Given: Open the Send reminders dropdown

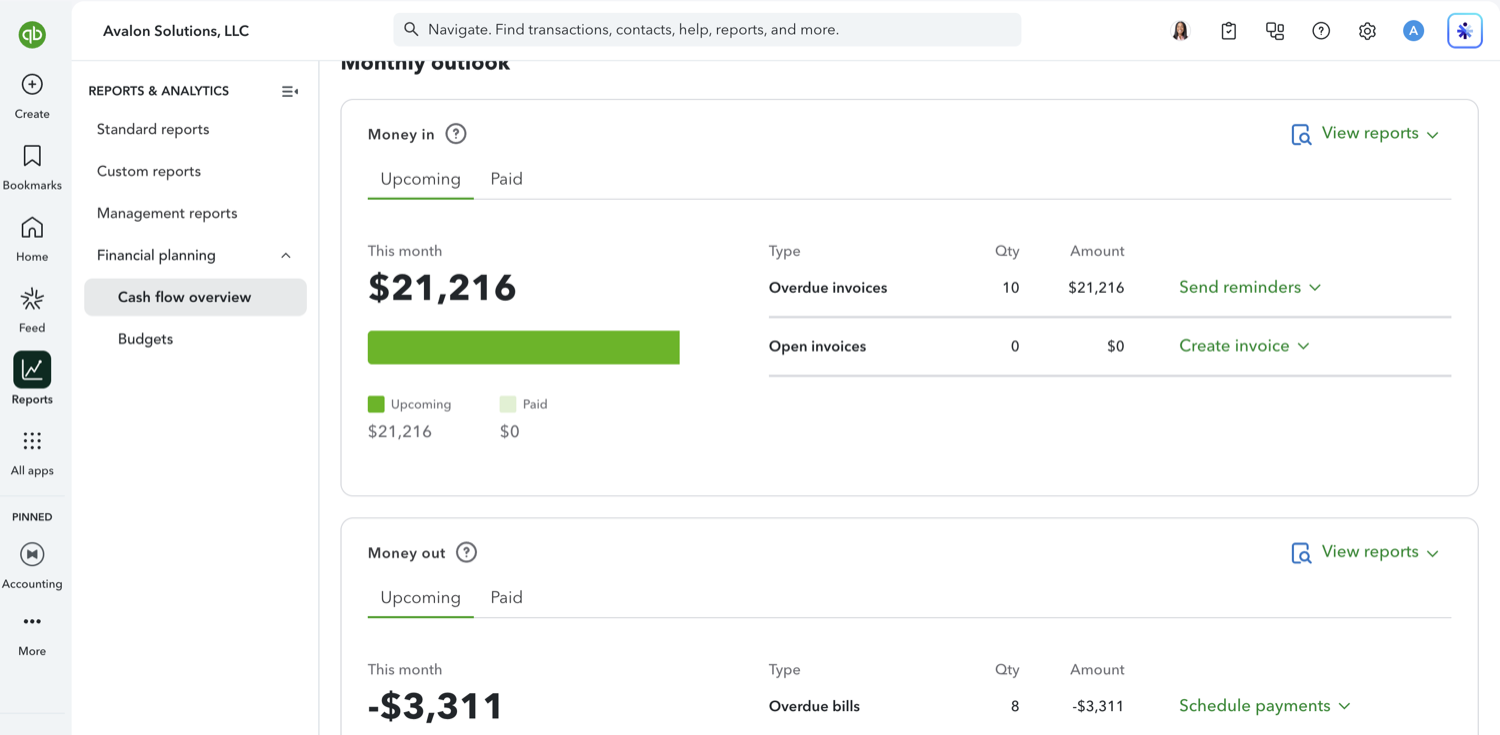Looking at the screenshot, I should (x=1250, y=287).
